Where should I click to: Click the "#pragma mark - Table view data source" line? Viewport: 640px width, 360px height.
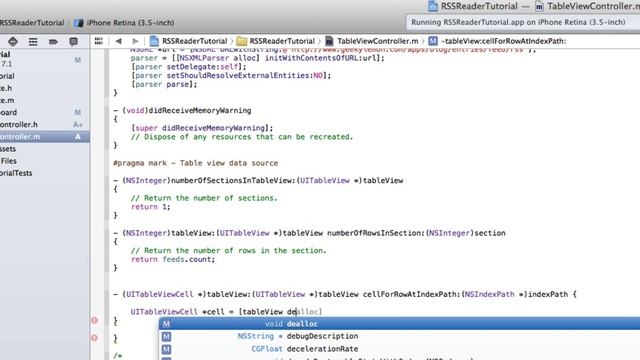click(x=196, y=163)
